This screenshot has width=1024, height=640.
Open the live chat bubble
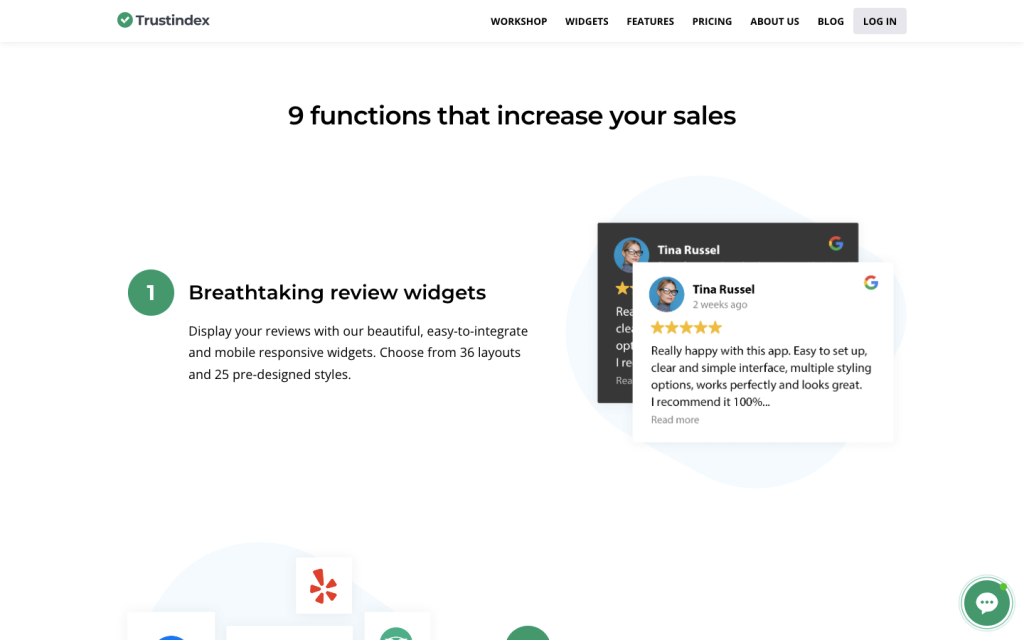986,603
